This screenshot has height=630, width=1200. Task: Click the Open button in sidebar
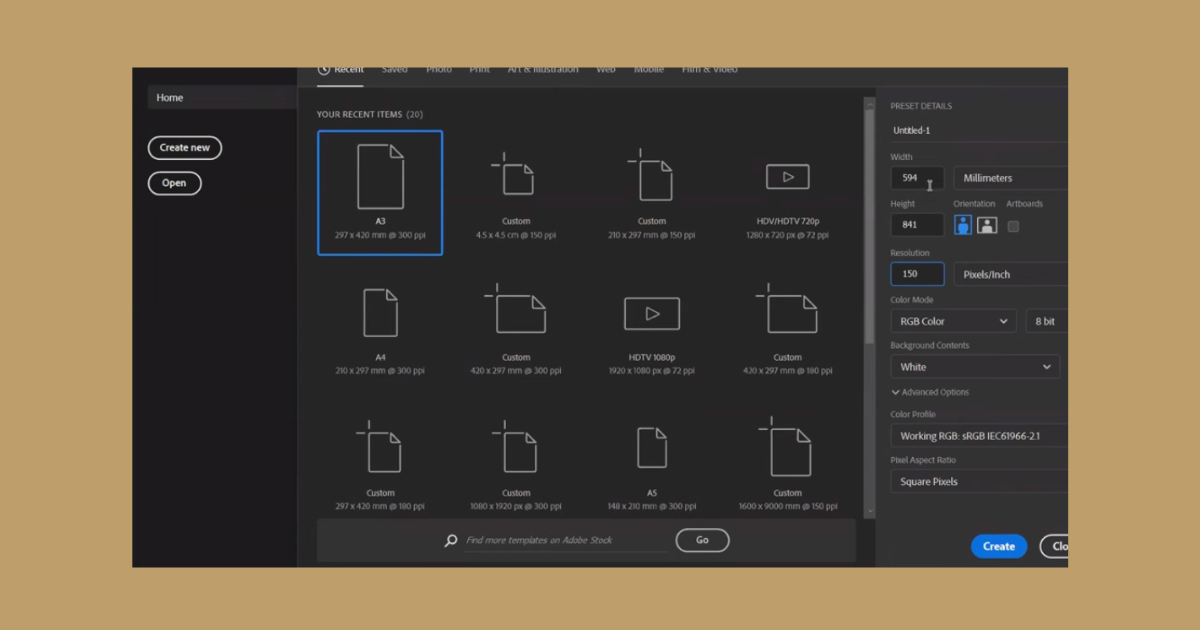coord(174,183)
